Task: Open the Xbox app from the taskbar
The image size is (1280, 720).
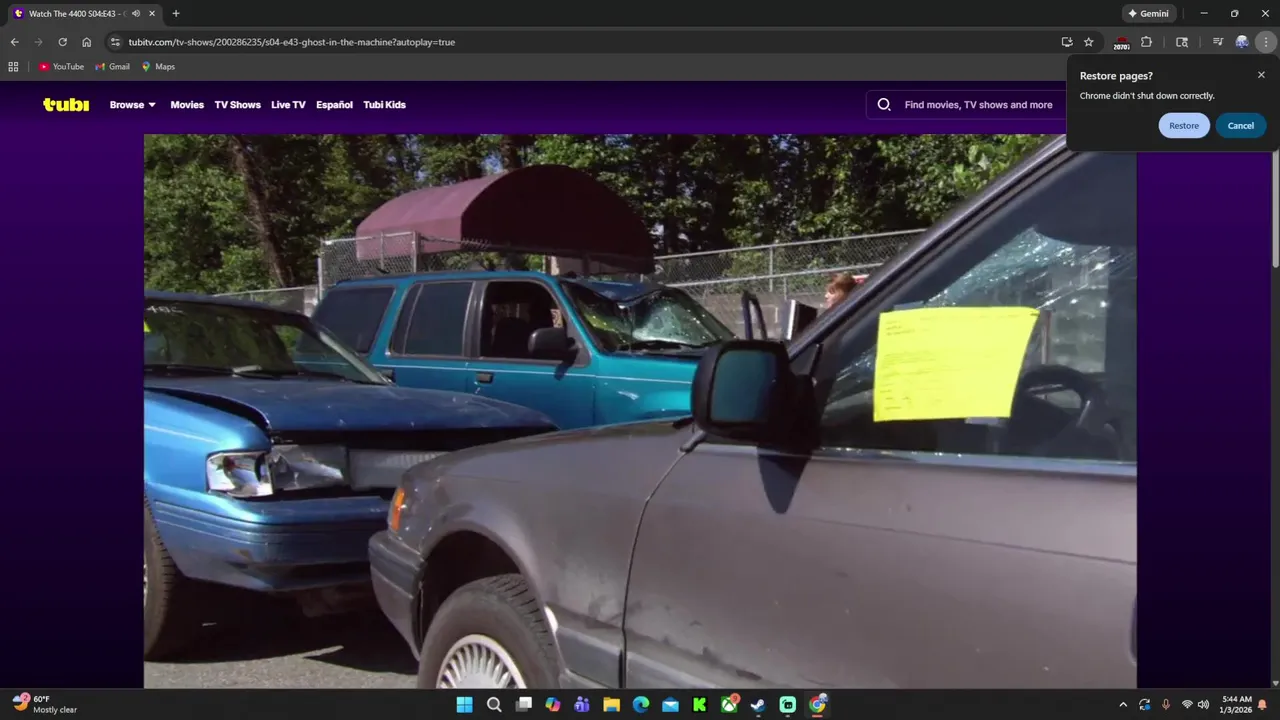Action: click(729, 705)
